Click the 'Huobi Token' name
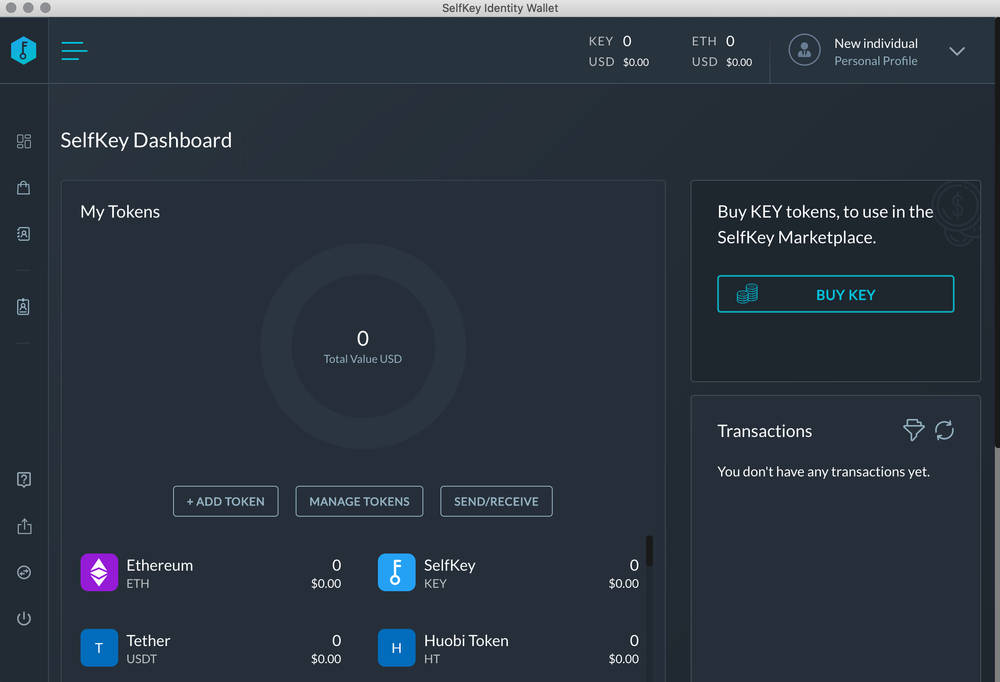This screenshot has height=682, width=1000. [466, 641]
